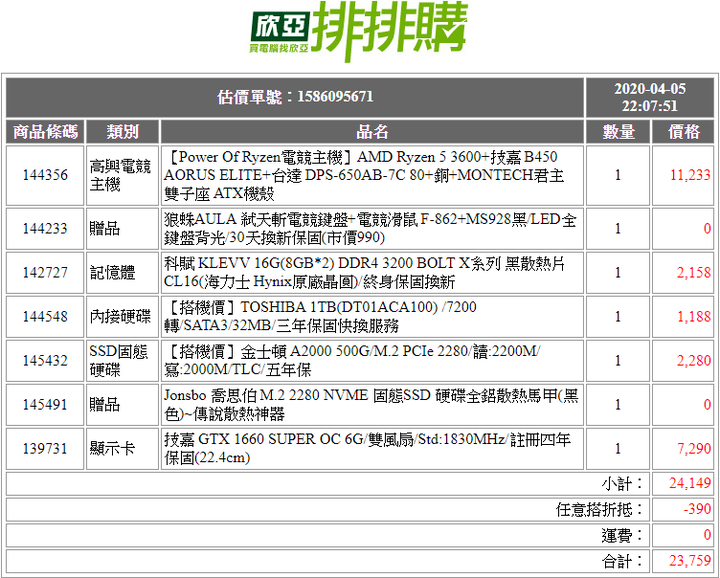Click the date 2020-04-05 22:07:51
The width and height of the screenshot is (720, 578).
(x=650, y=97)
